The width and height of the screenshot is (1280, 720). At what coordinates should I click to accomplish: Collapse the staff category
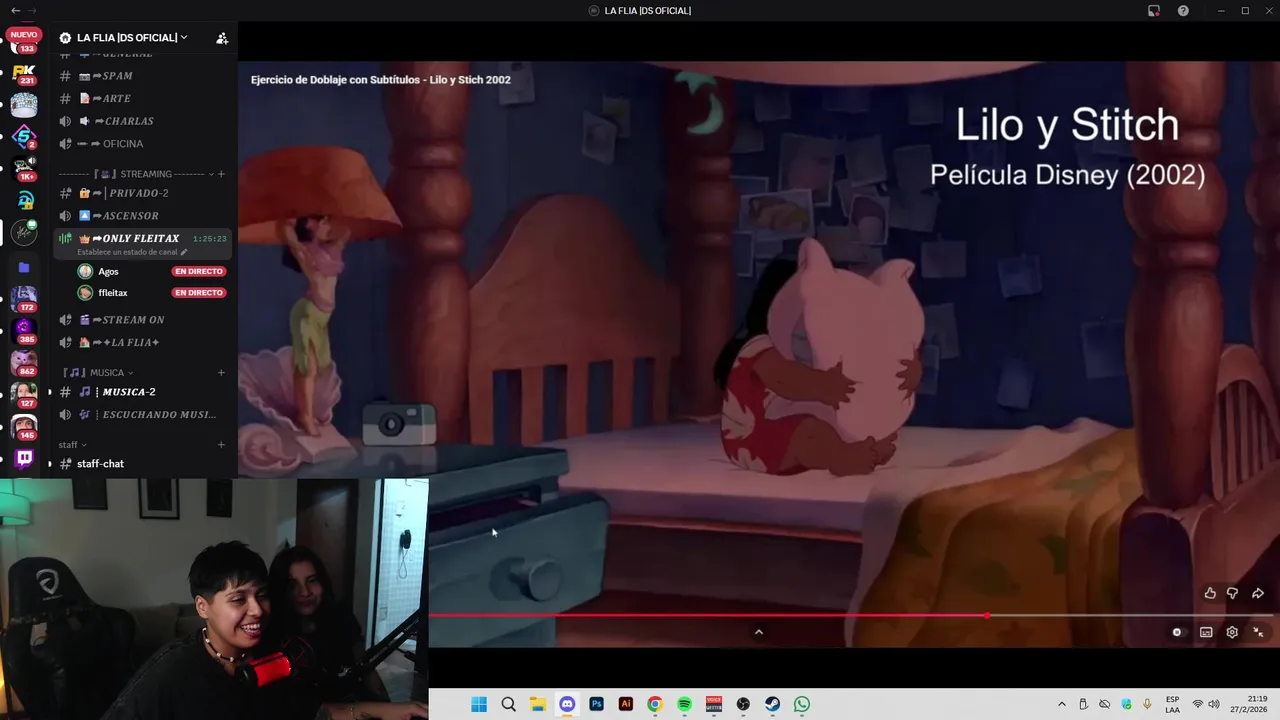(72, 445)
